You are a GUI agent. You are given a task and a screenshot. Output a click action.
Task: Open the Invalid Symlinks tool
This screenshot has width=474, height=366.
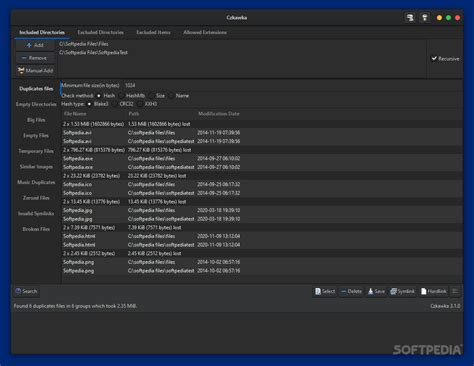(x=36, y=213)
